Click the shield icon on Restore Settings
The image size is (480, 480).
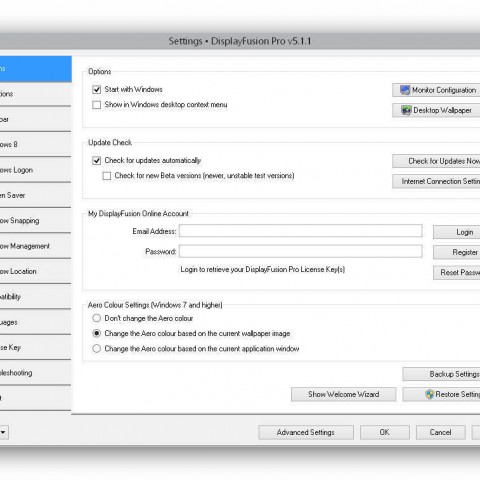tap(430, 394)
